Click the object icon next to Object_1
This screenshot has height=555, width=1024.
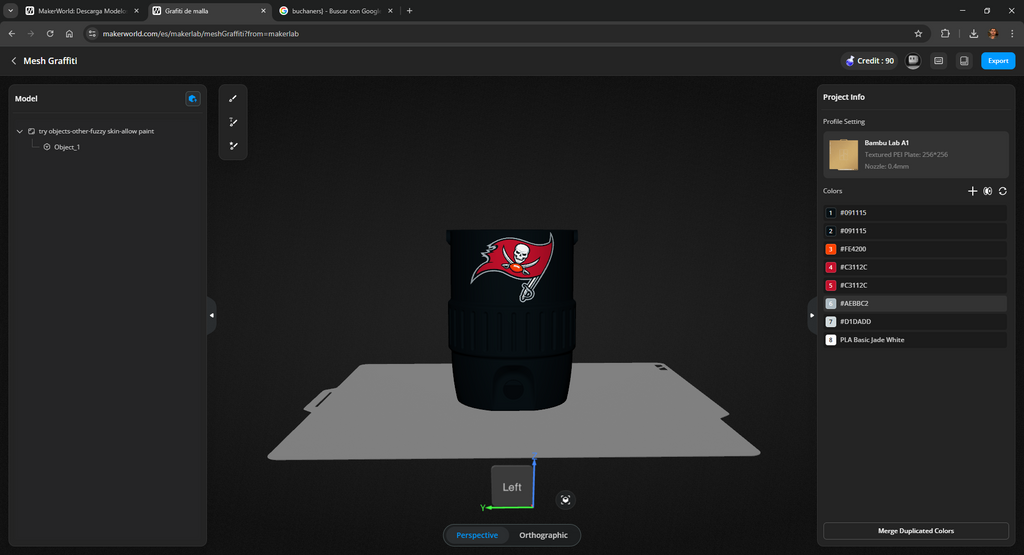coord(47,147)
